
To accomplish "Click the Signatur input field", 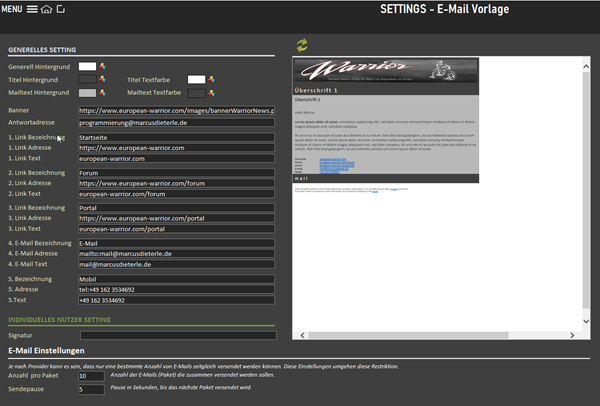I will (175, 335).
